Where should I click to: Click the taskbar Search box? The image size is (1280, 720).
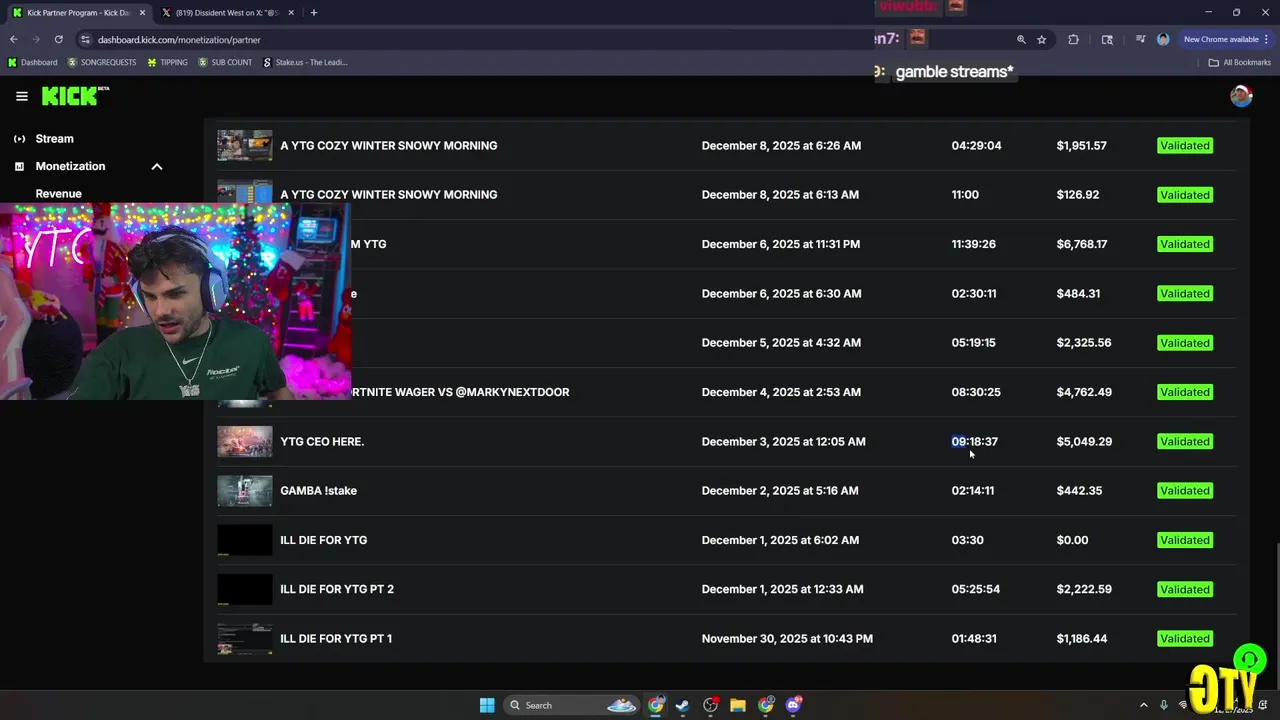(571, 705)
